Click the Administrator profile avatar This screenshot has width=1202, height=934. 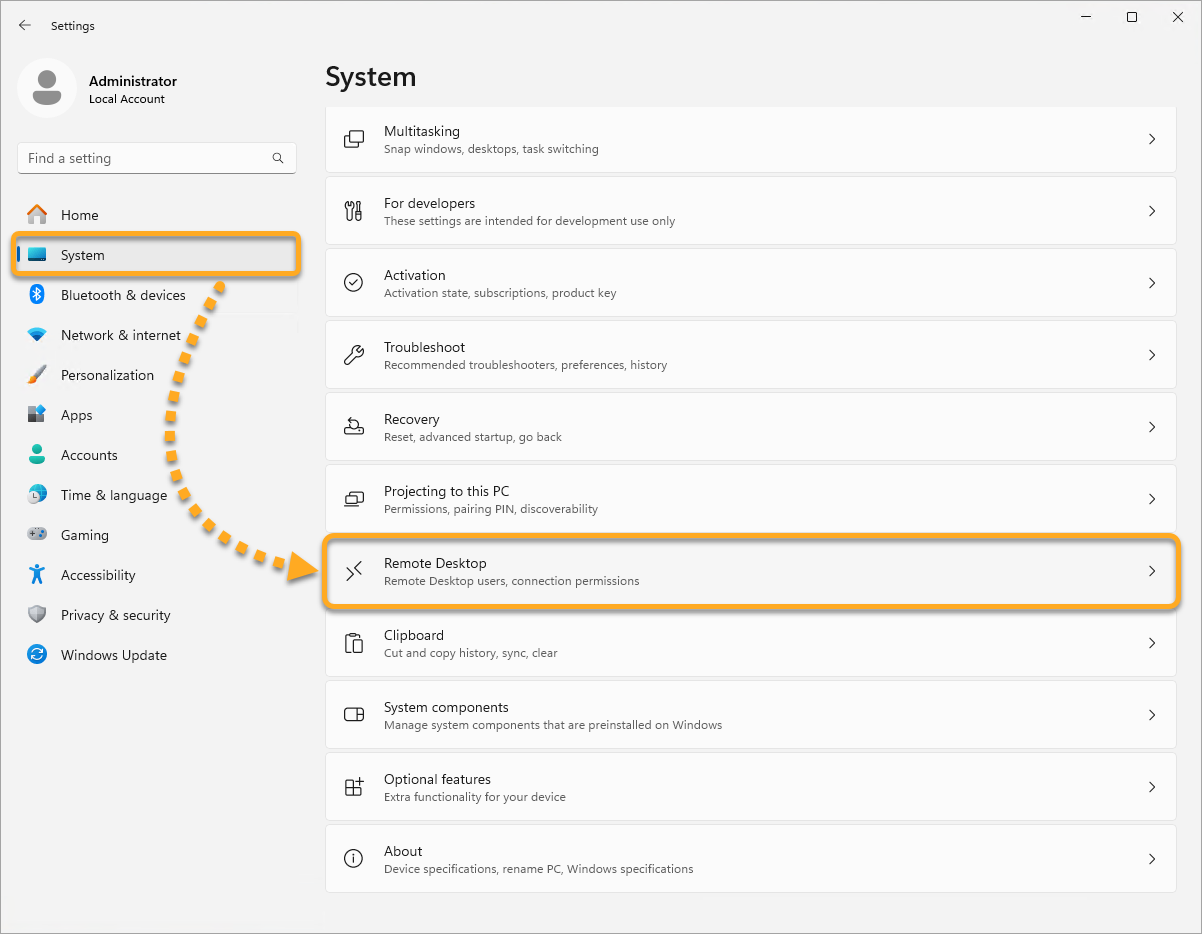46,88
